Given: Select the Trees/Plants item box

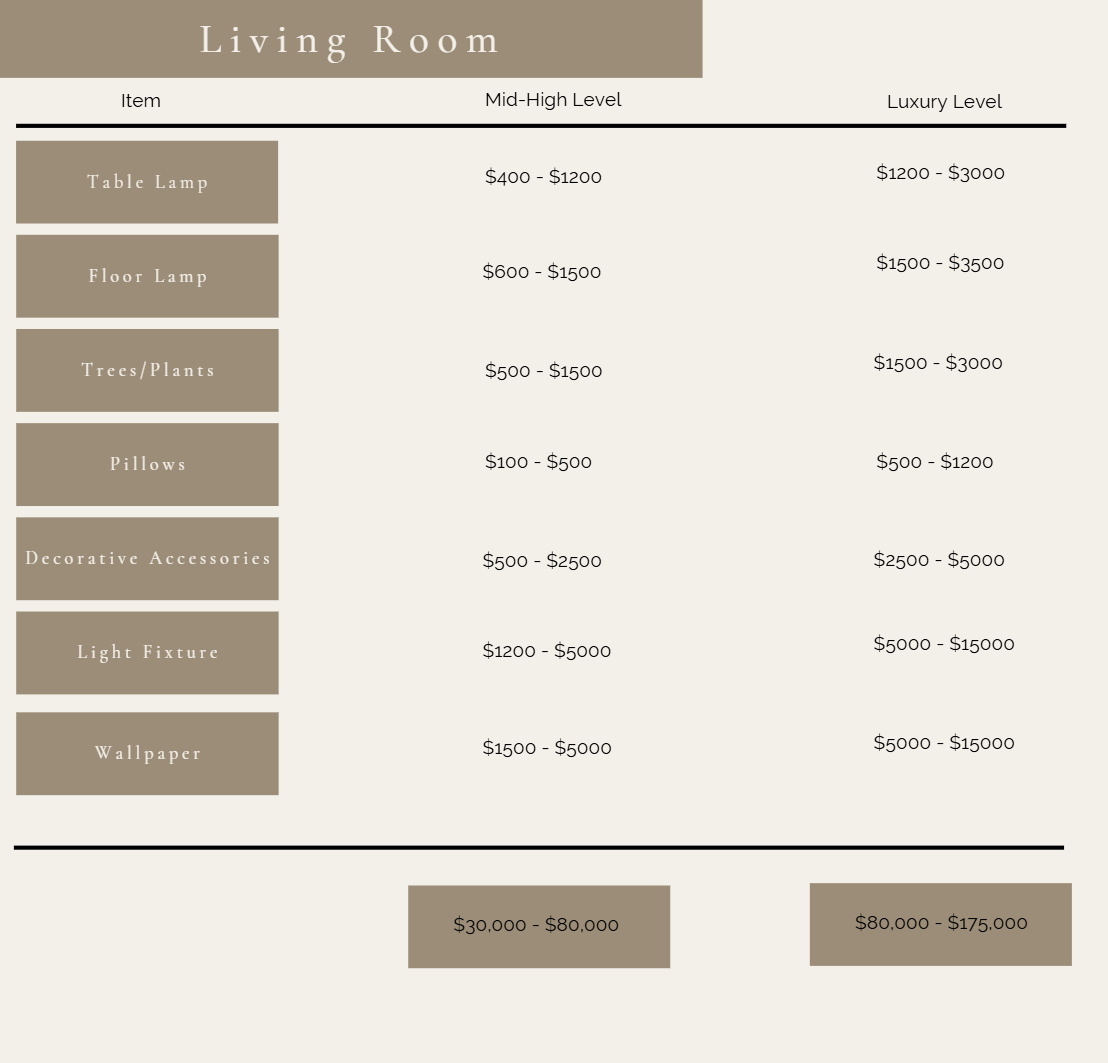Looking at the screenshot, I should (147, 370).
